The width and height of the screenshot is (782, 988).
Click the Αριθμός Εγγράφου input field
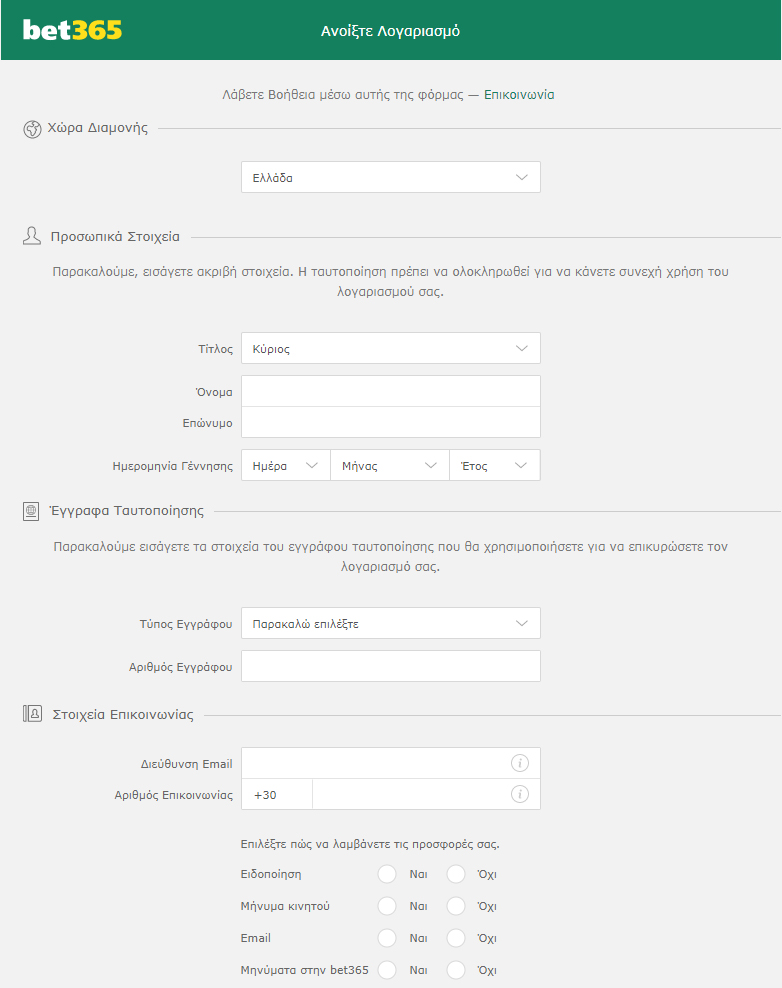coord(390,667)
